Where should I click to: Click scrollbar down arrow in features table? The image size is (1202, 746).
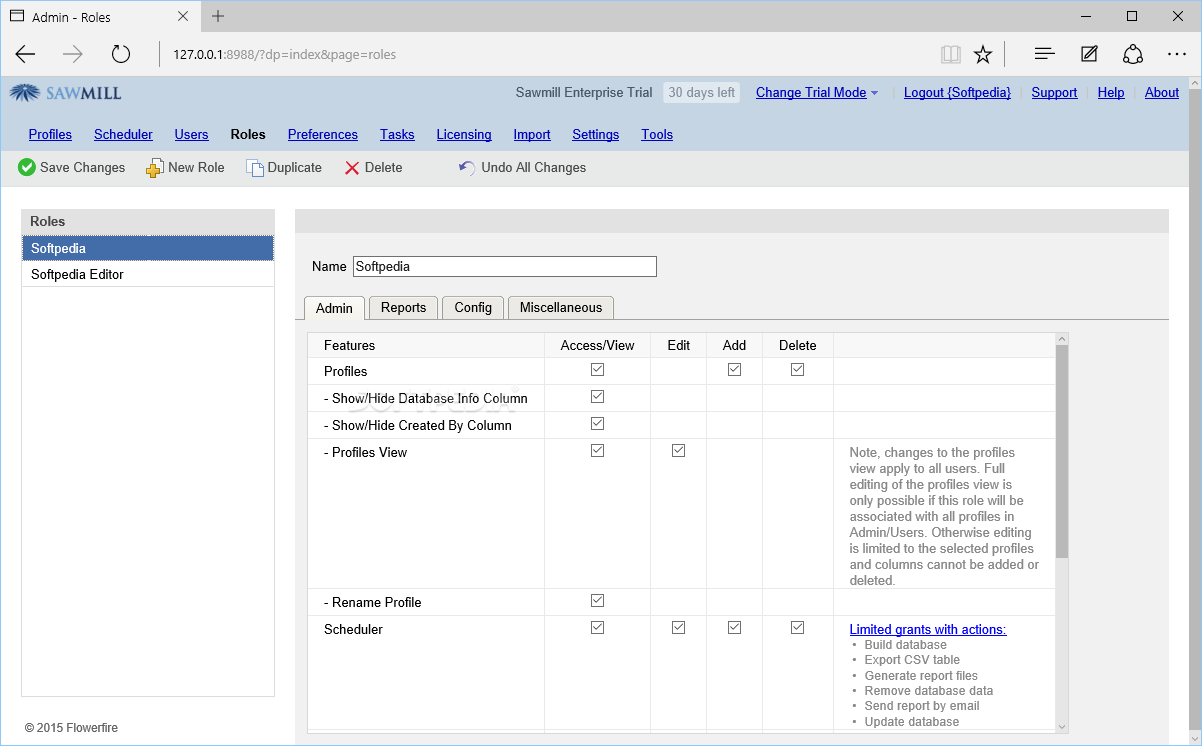(x=1062, y=726)
